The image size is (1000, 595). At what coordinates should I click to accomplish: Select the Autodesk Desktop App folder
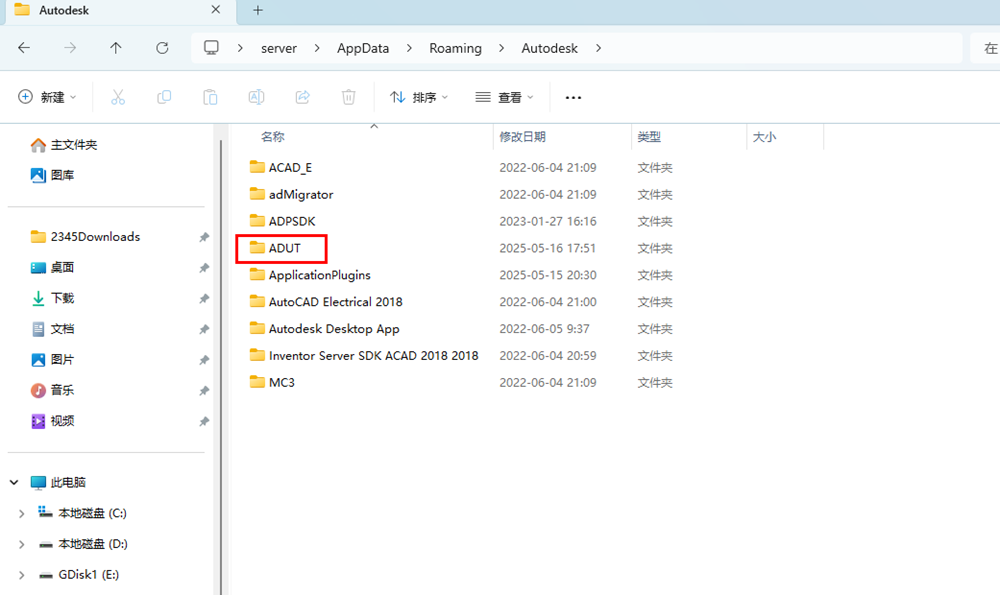[325, 328]
